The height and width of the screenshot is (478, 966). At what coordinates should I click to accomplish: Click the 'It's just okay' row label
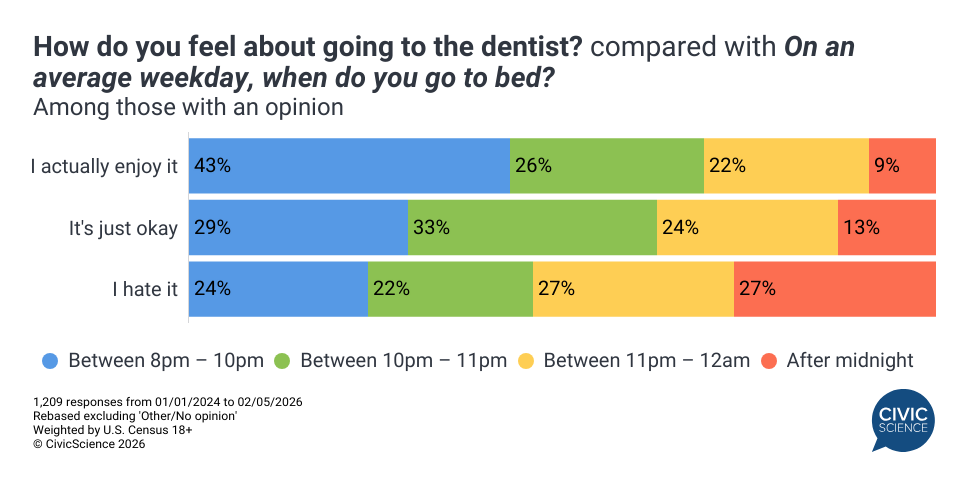coord(123,229)
